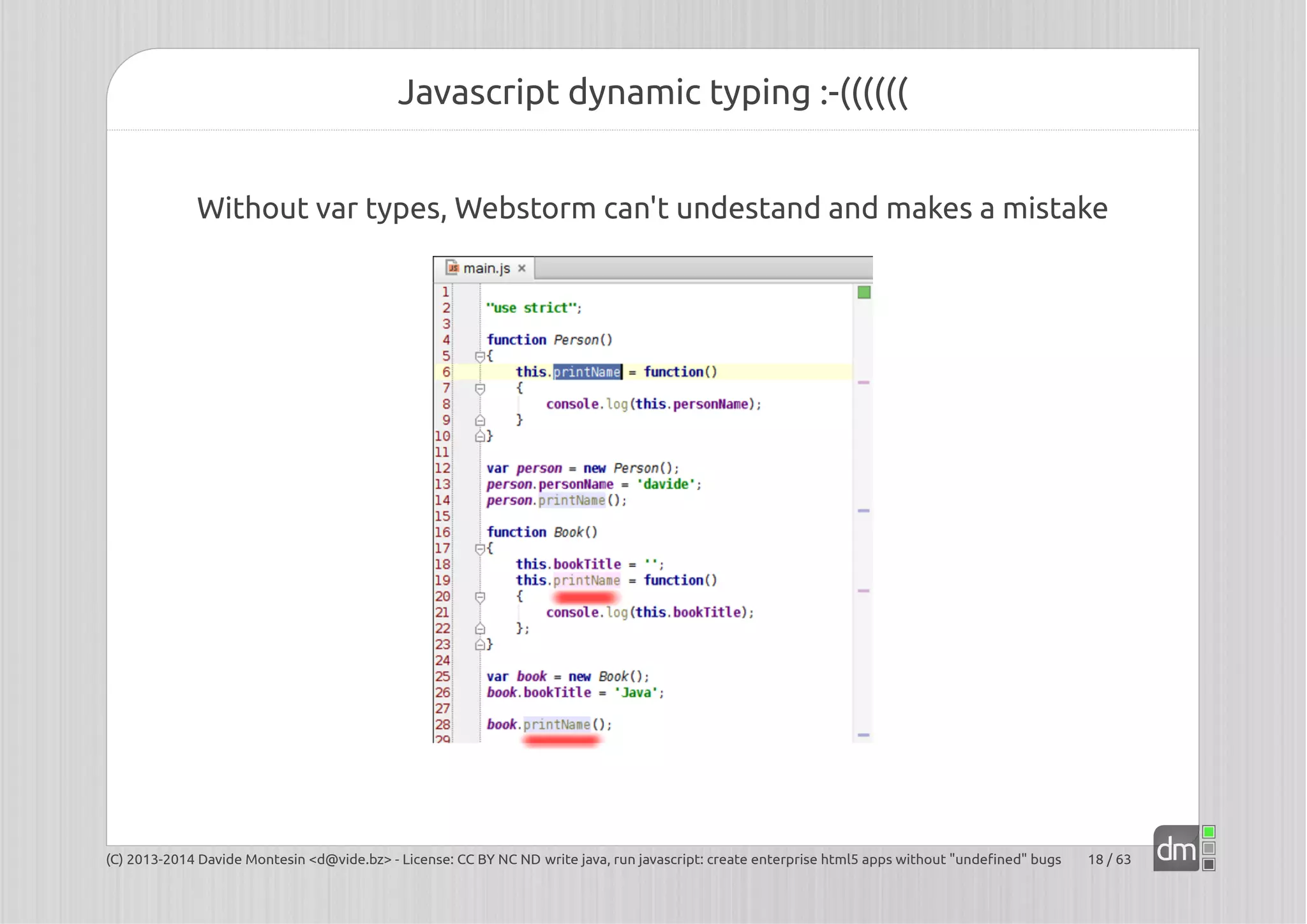This screenshot has height=924, width=1307.
Task: Click console.log(this.personName) on line 8
Action: coord(653,404)
